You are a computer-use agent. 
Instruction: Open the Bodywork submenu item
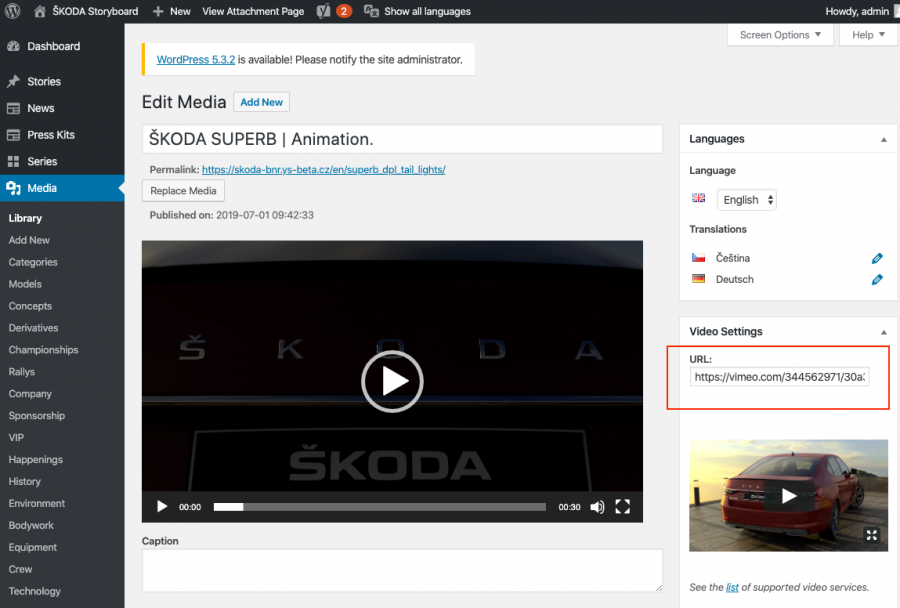click(31, 525)
